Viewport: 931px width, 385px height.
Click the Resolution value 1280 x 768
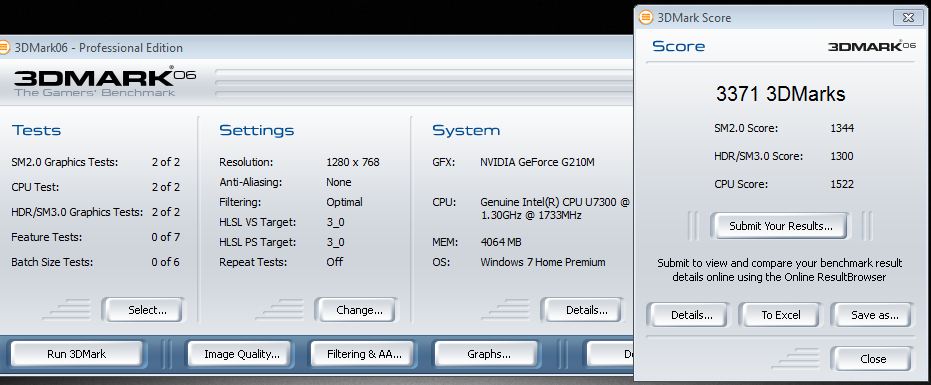353,162
